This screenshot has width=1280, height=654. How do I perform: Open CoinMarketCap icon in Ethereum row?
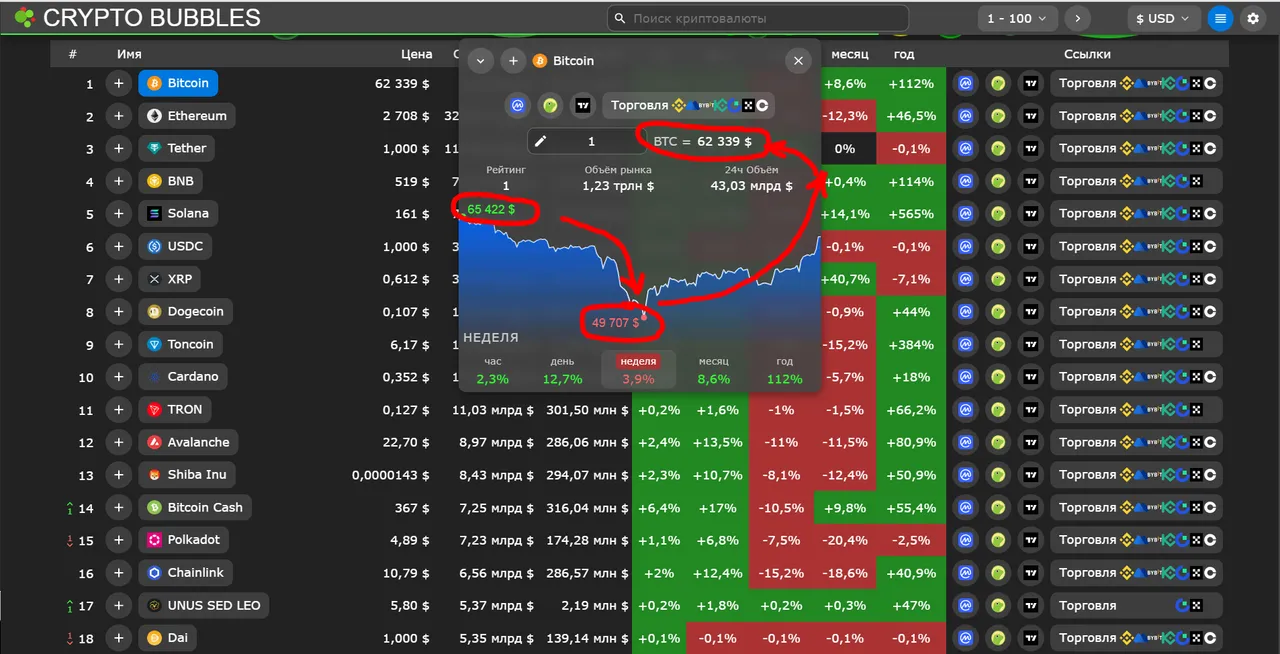[965, 116]
